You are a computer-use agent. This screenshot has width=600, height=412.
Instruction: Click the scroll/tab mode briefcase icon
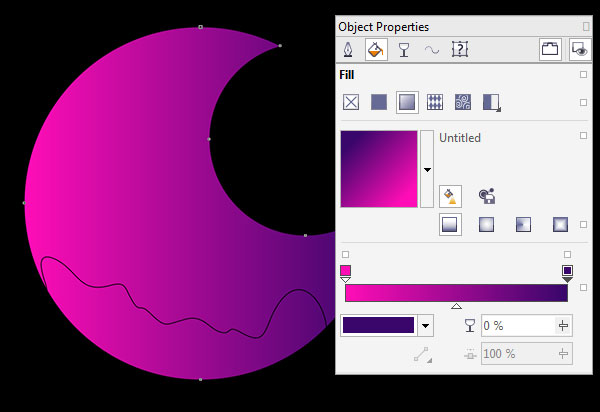click(x=550, y=49)
